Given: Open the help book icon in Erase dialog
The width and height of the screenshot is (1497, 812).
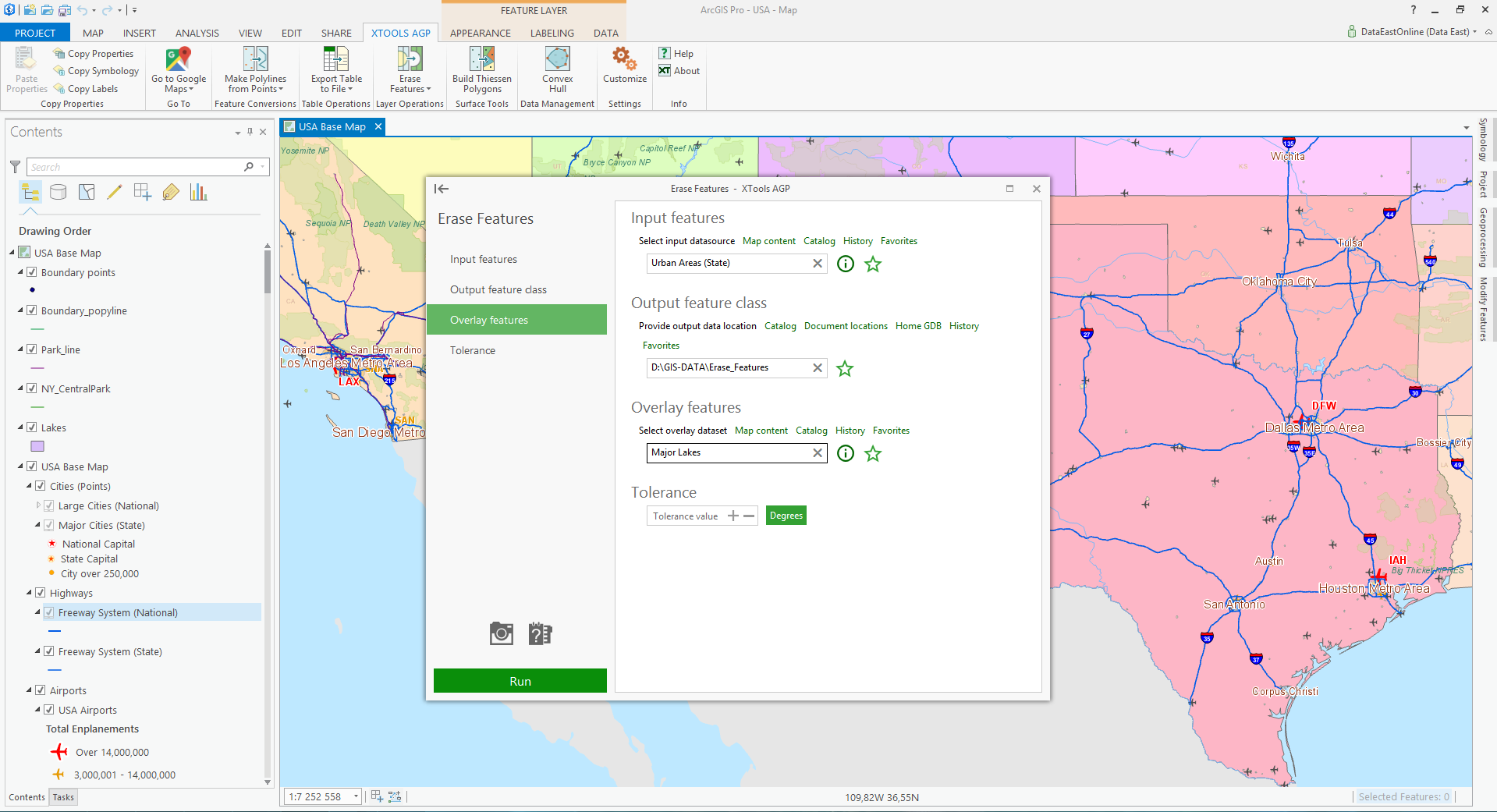Looking at the screenshot, I should click(540, 633).
